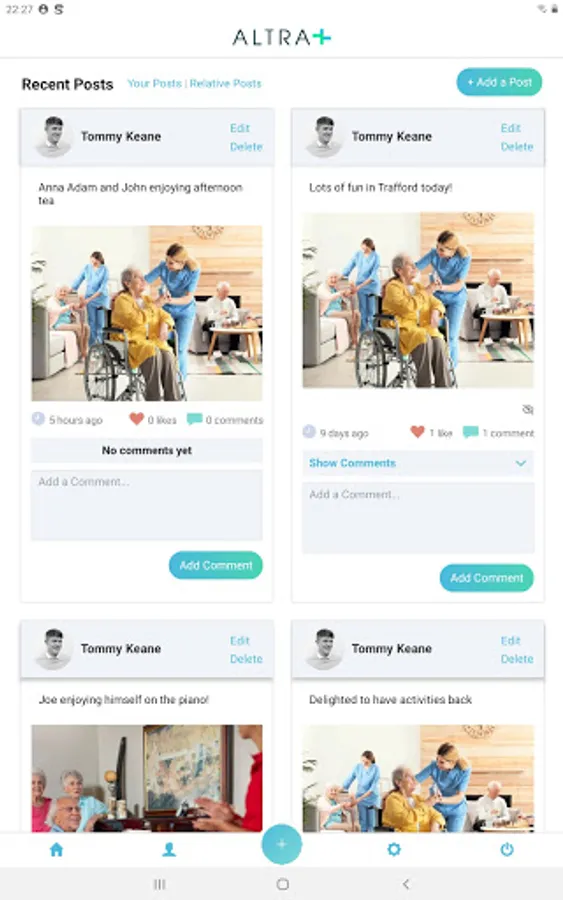
Task: Tap the round plus button in bottom bar
Action: click(x=281, y=844)
